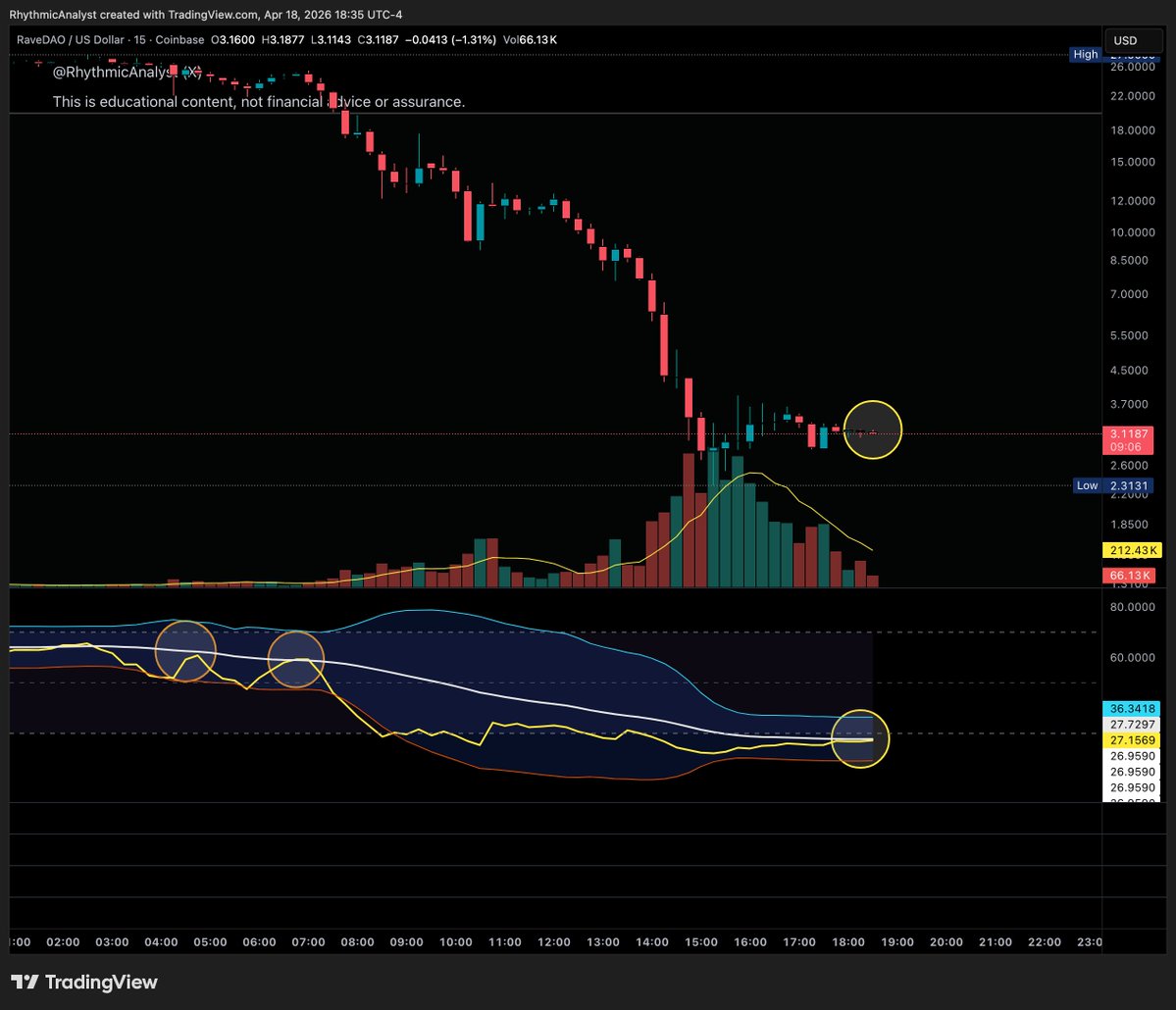Click the 5.5000 price axis label
The height and width of the screenshot is (1010, 1176).
(1130, 335)
